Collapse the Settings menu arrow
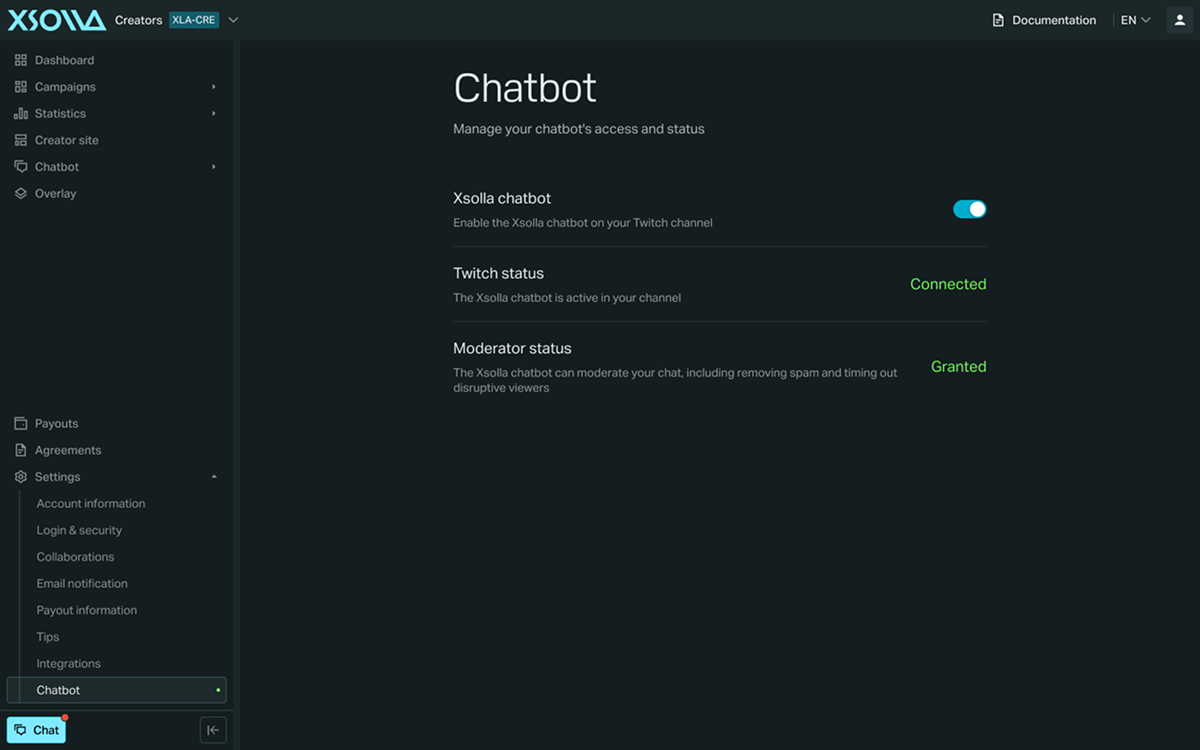This screenshot has width=1200, height=750. pyautogui.click(x=214, y=477)
